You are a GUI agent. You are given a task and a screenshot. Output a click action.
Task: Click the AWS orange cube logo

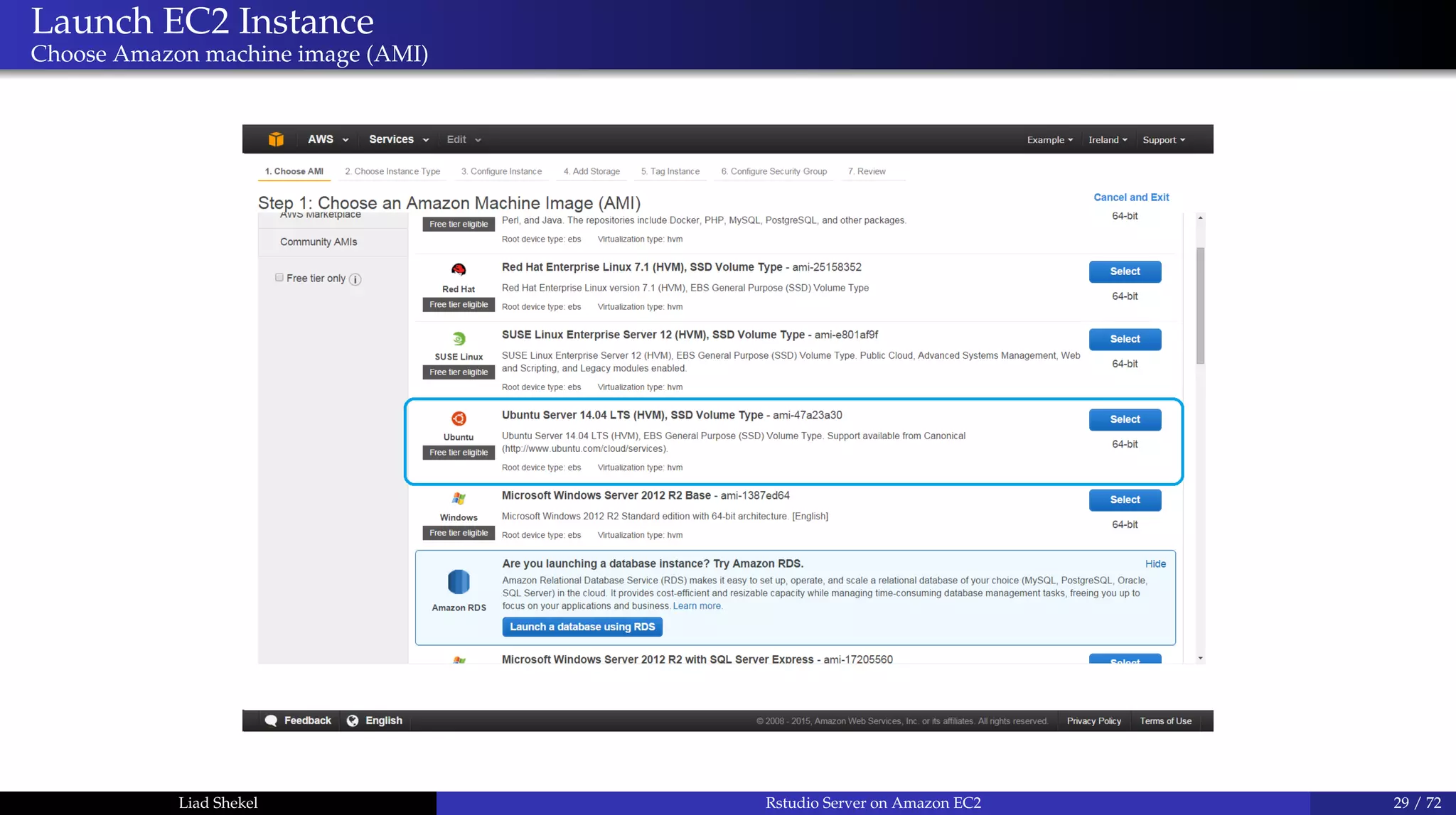[x=276, y=139]
